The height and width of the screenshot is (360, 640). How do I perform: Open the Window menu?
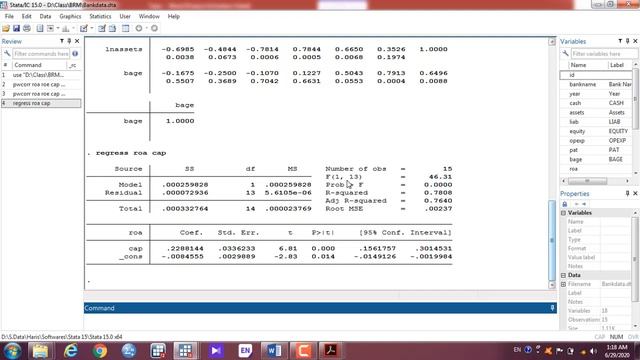point(149,16)
